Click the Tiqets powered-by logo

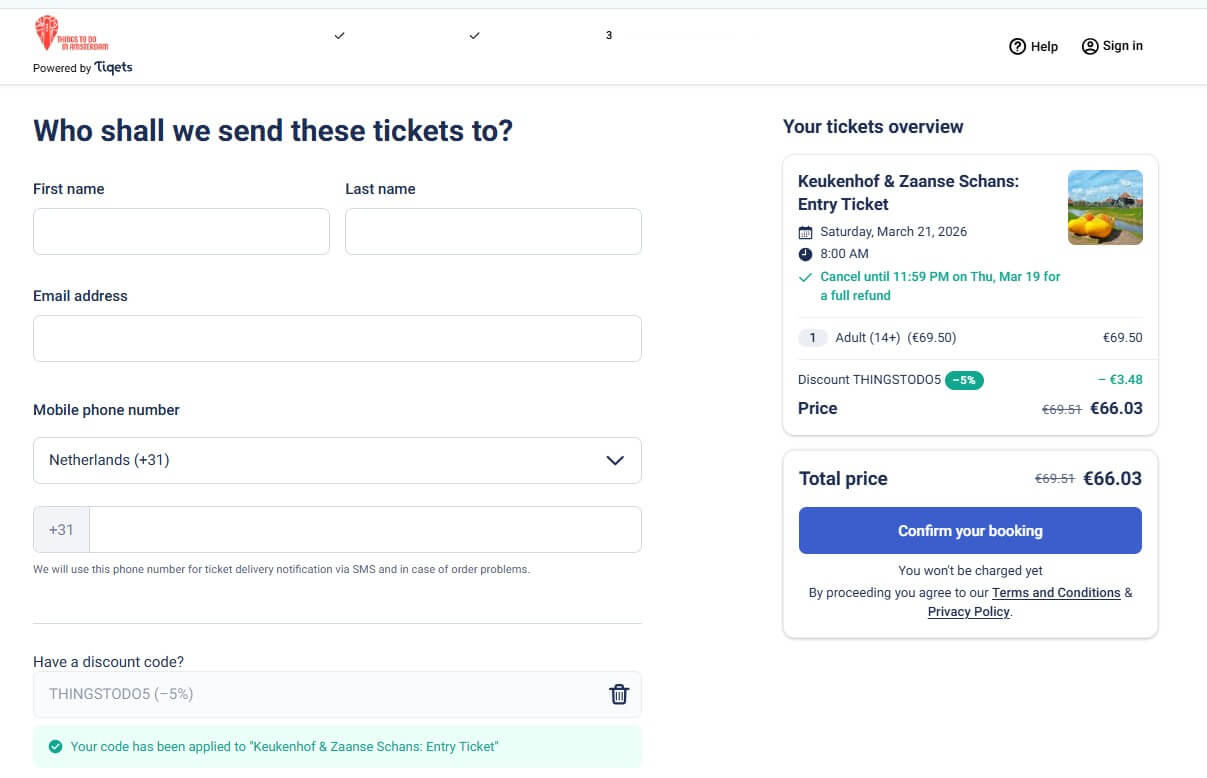click(113, 67)
